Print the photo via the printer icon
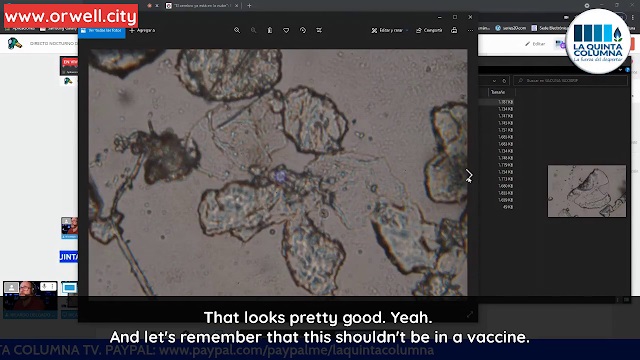640x360 pixels. 454,30
